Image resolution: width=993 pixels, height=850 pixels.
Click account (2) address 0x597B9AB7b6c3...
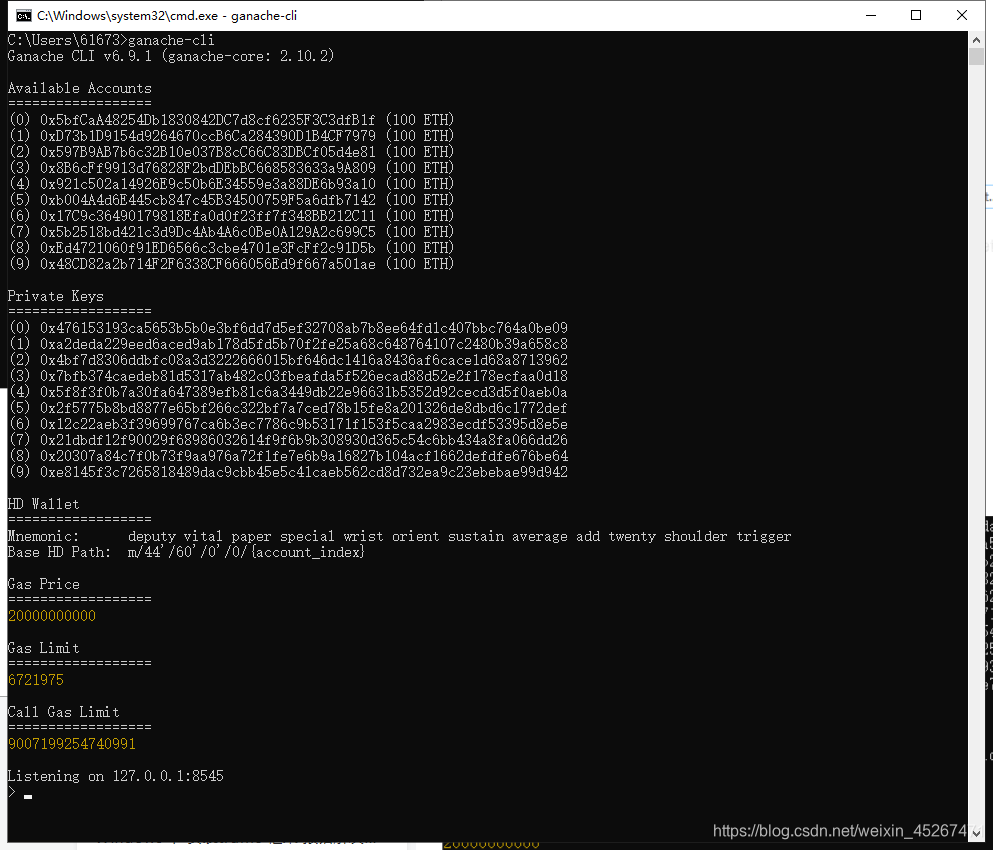208,151
